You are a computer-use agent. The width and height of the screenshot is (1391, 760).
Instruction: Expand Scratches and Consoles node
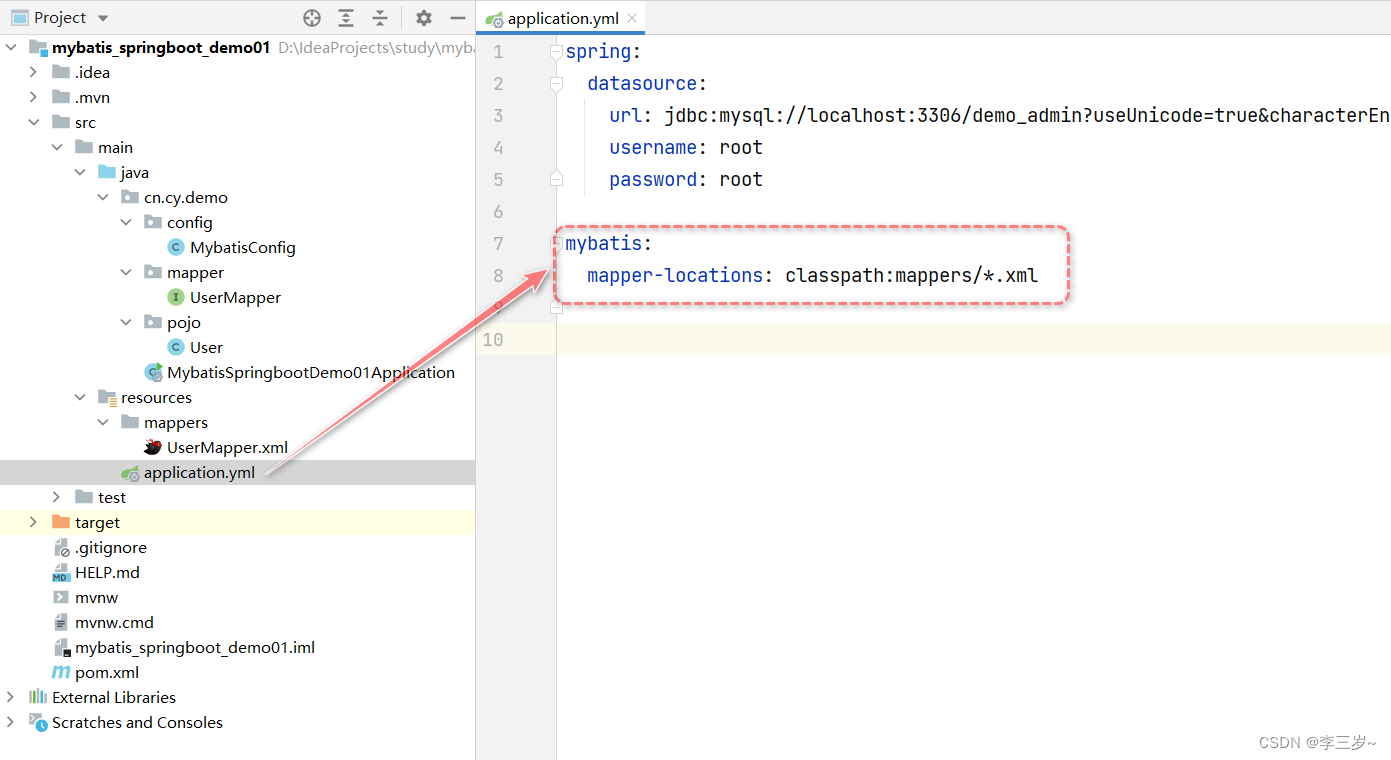point(11,722)
